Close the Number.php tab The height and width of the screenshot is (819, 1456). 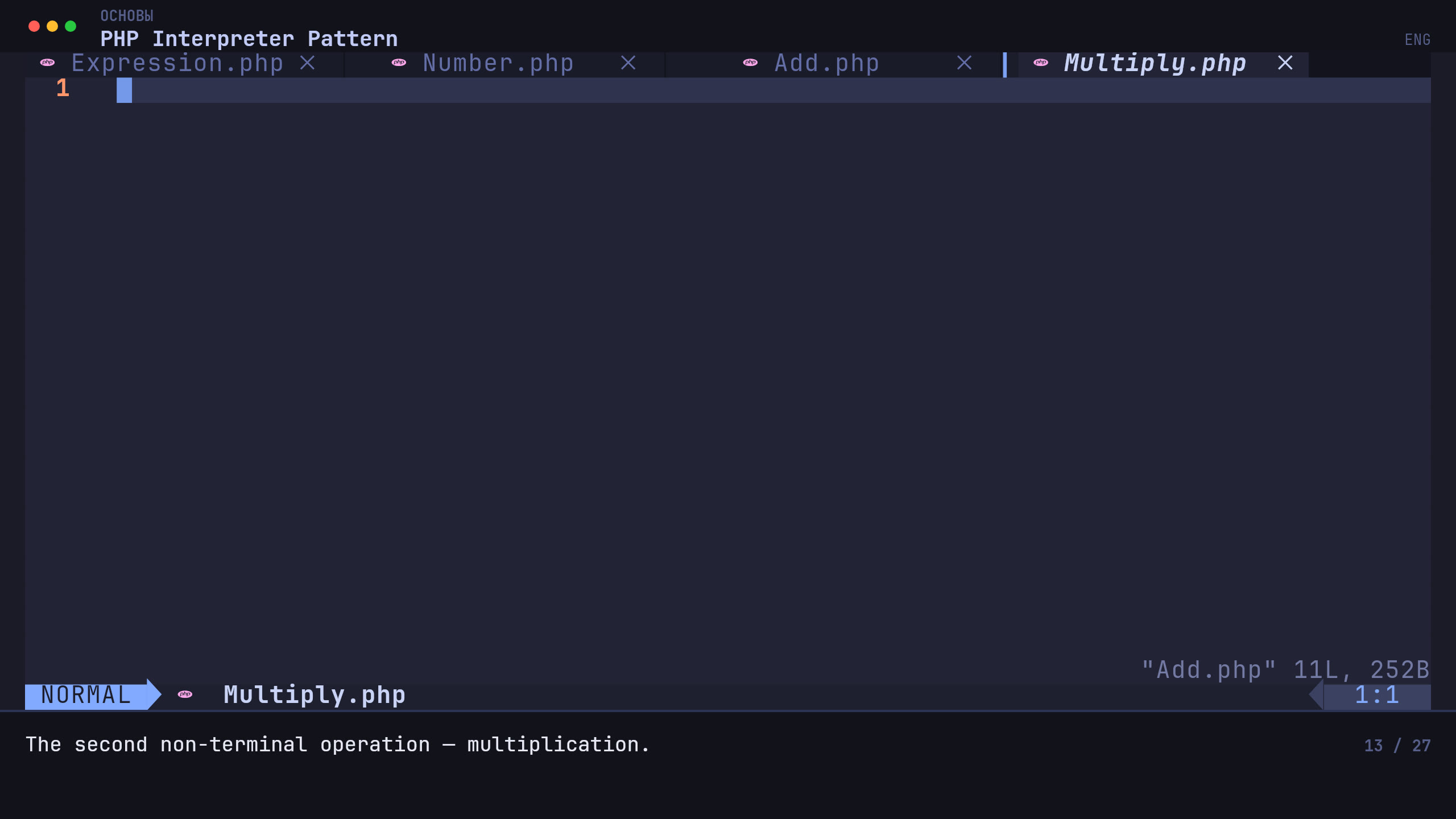click(628, 63)
